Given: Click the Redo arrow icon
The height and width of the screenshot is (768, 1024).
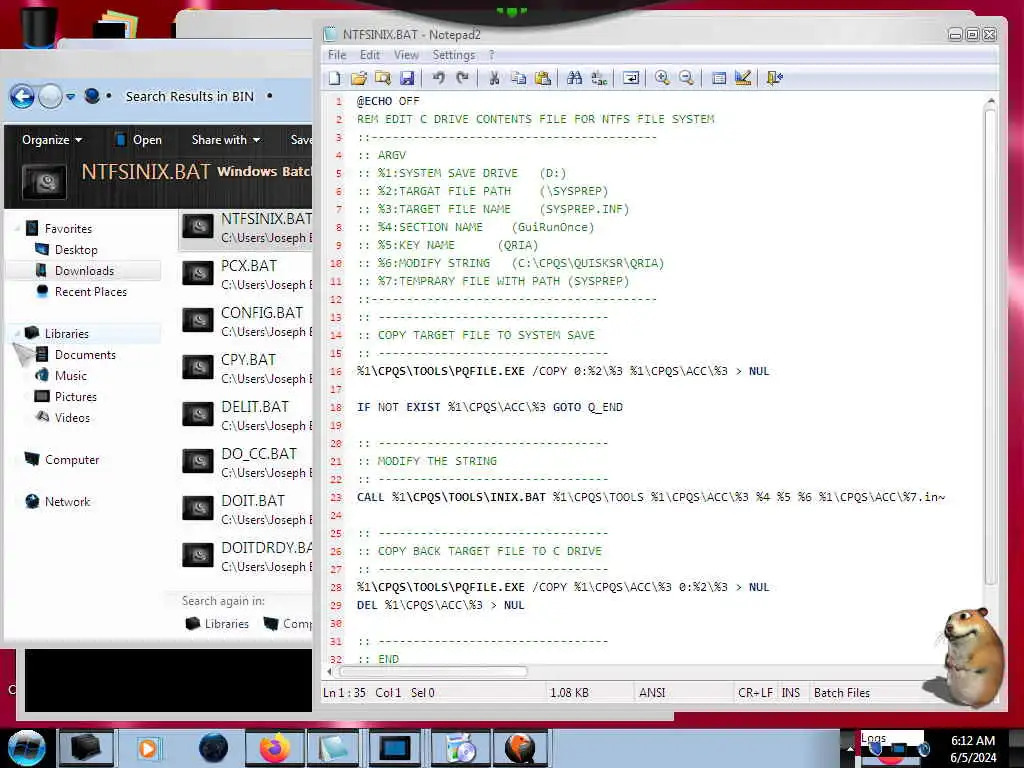Looking at the screenshot, I should click(462, 78).
